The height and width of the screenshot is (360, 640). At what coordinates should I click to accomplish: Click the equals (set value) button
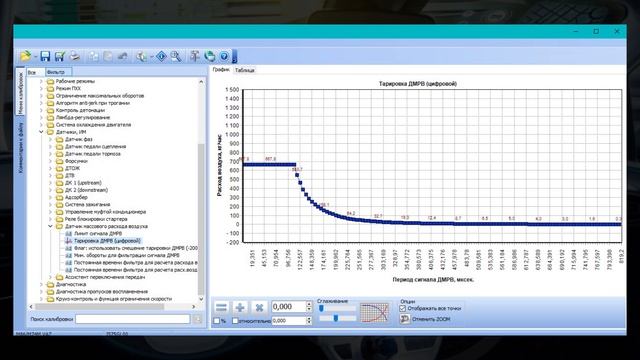click(221, 307)
